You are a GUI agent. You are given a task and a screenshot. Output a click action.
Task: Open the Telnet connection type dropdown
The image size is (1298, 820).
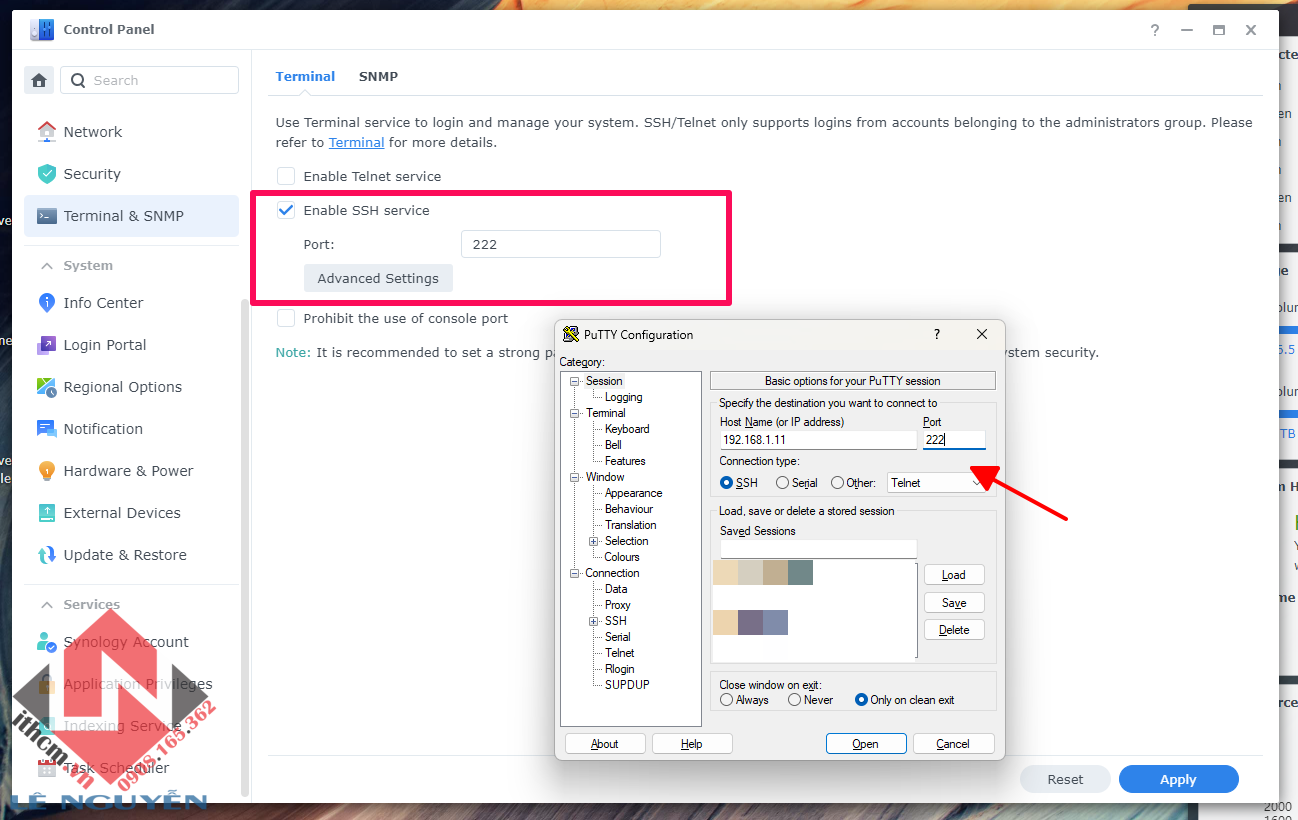click(936, 483)
